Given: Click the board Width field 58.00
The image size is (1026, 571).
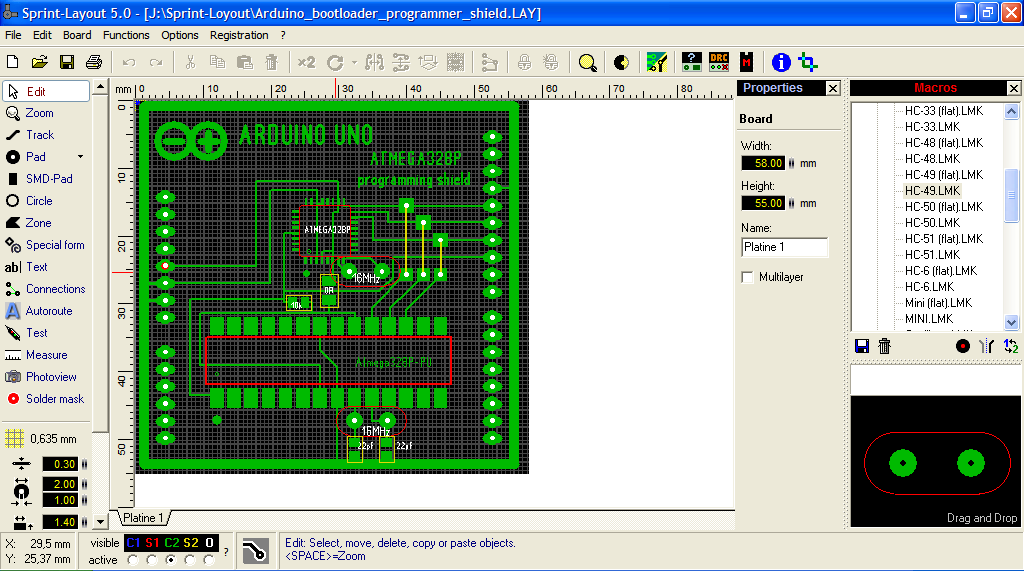Looking at the screenshot, I should [763, 163].
